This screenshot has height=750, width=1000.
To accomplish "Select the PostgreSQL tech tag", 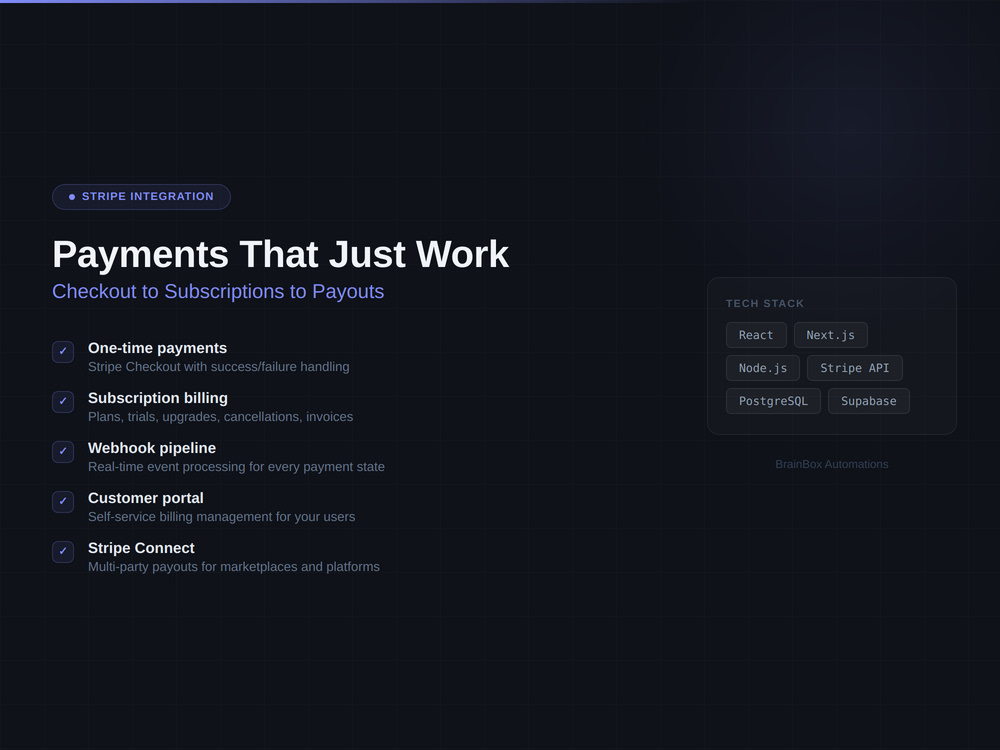I will (x=773, y=401).
